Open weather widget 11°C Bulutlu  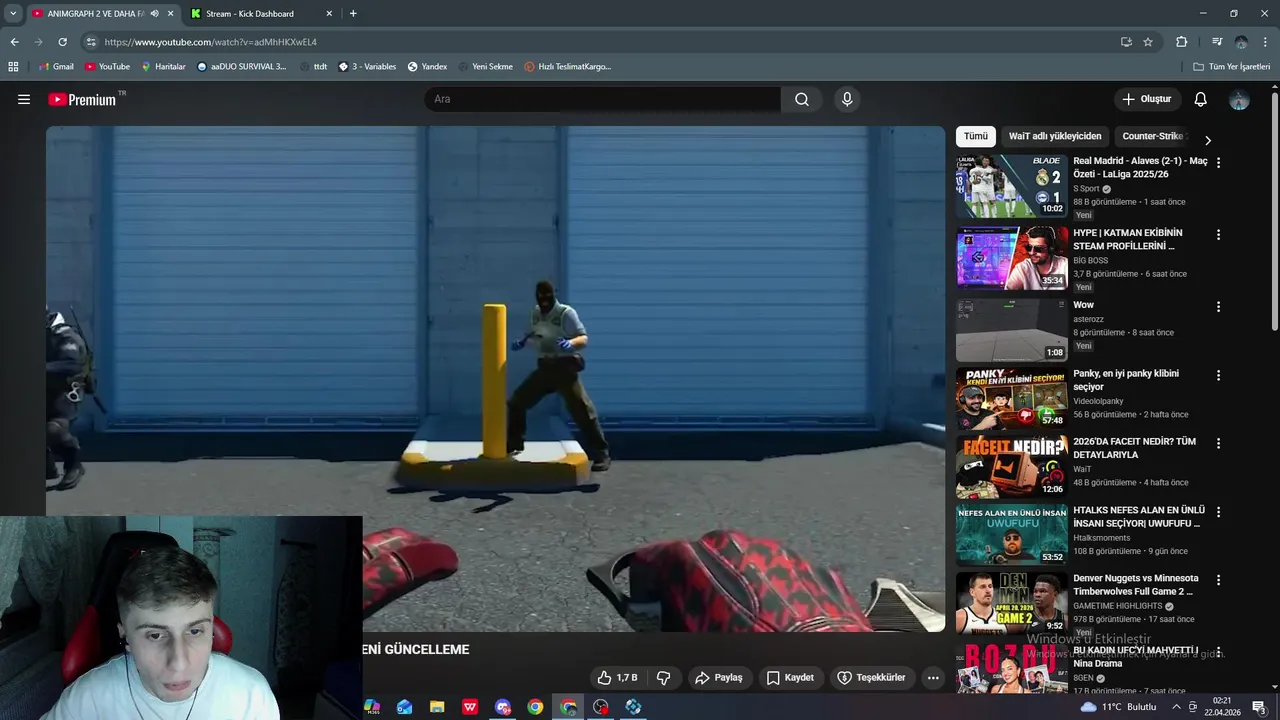coord(1118,707)
